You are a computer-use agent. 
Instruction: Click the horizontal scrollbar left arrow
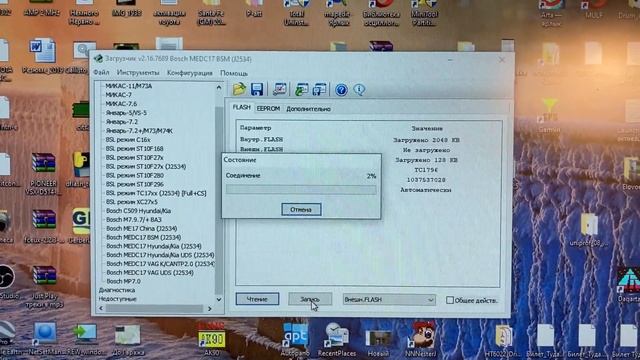(x=101, y=309)
